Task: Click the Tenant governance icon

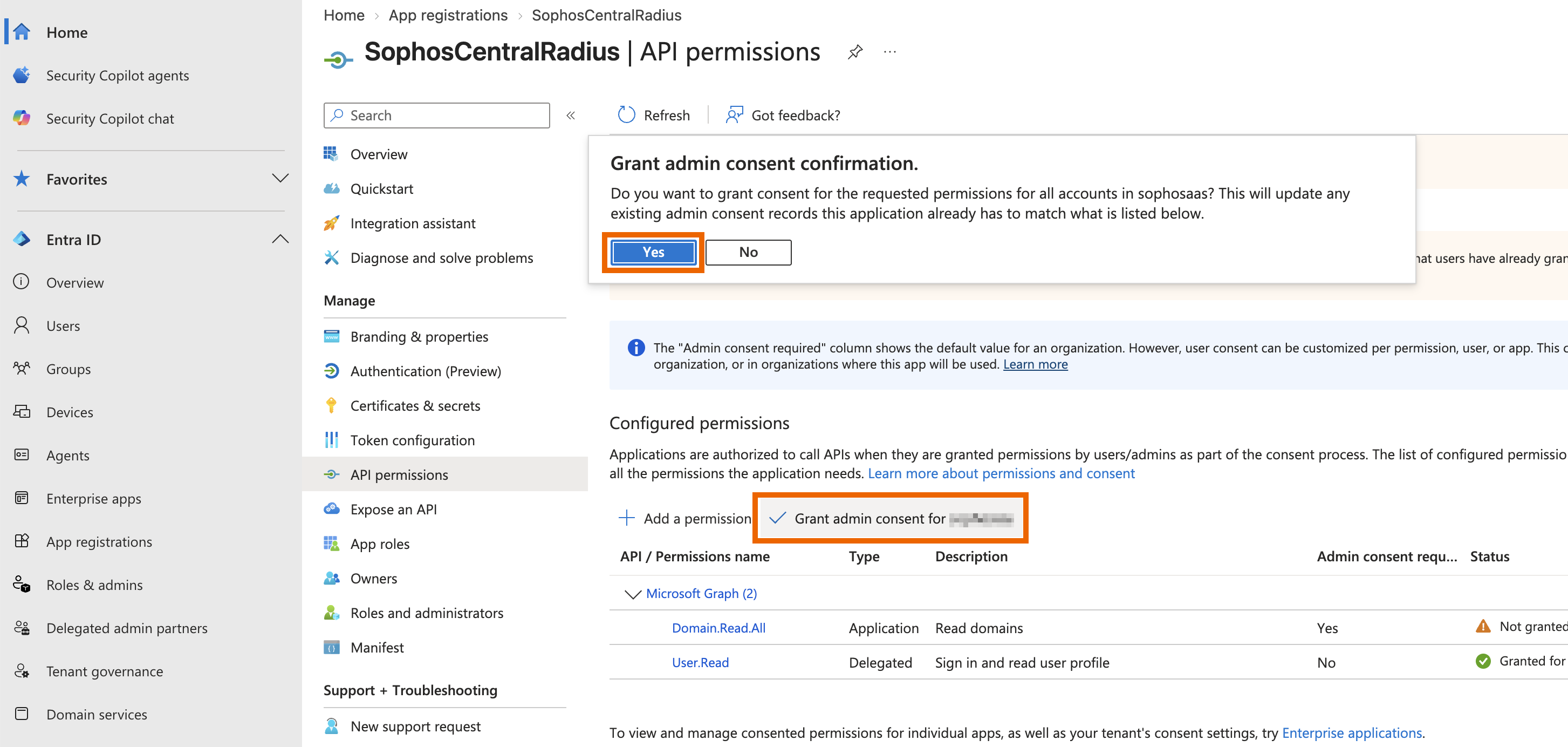Action: click(22, 671)
